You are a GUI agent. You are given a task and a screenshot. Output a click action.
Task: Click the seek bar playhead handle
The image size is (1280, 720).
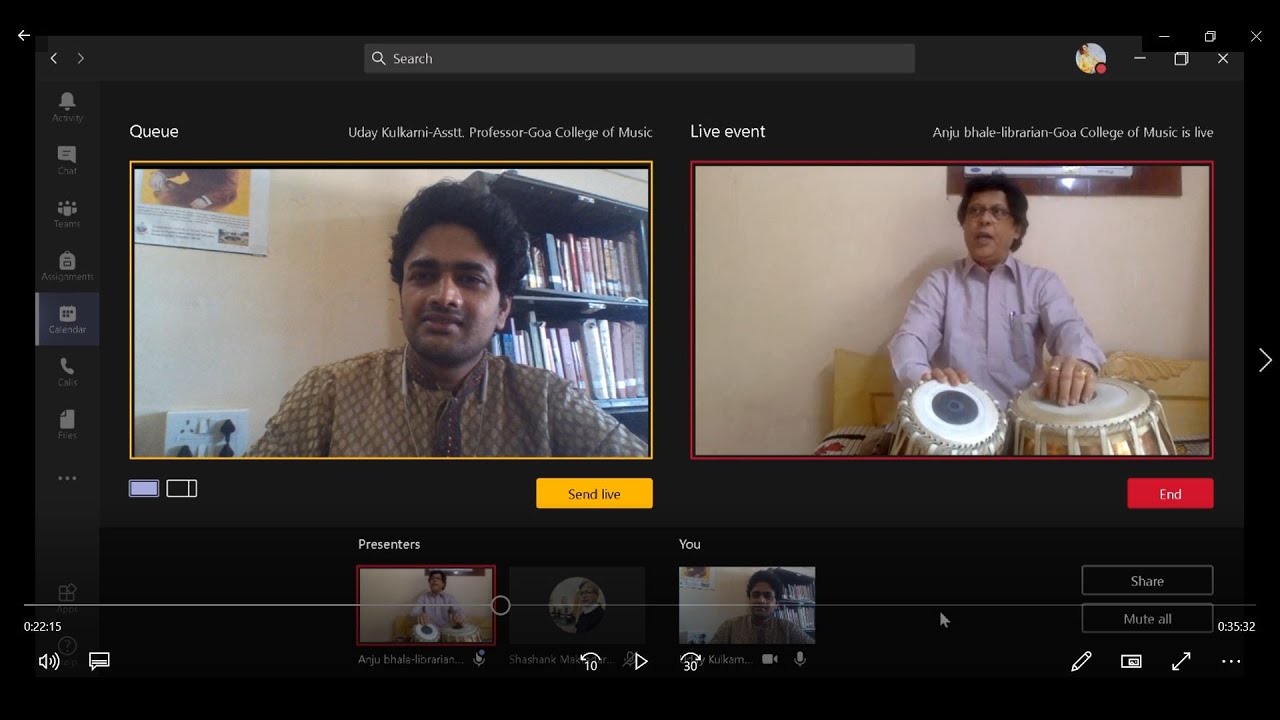point(501,605)
